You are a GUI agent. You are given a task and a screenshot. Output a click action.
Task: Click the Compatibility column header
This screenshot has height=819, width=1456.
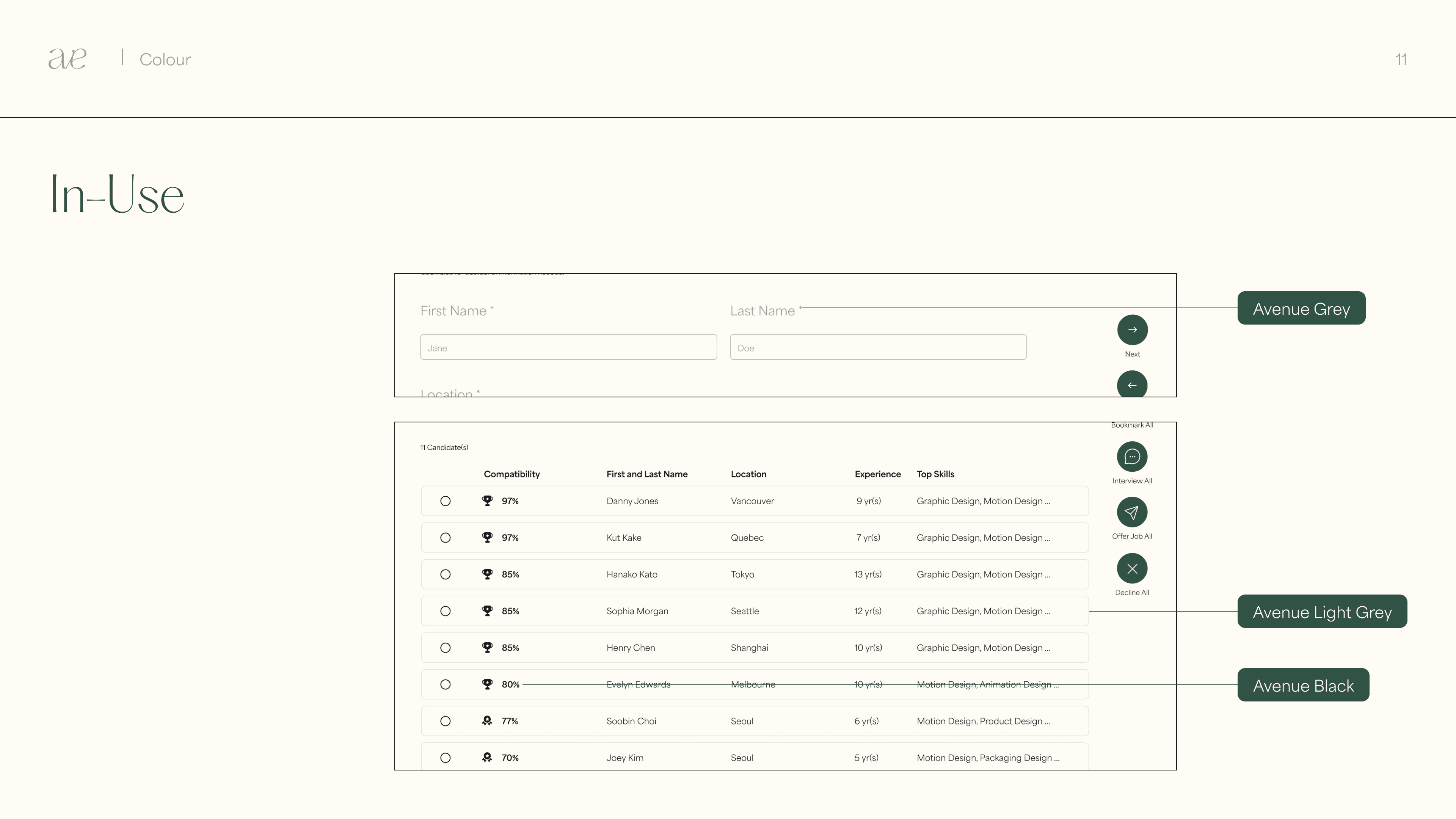pyautogui.click(x=511, y=474)
